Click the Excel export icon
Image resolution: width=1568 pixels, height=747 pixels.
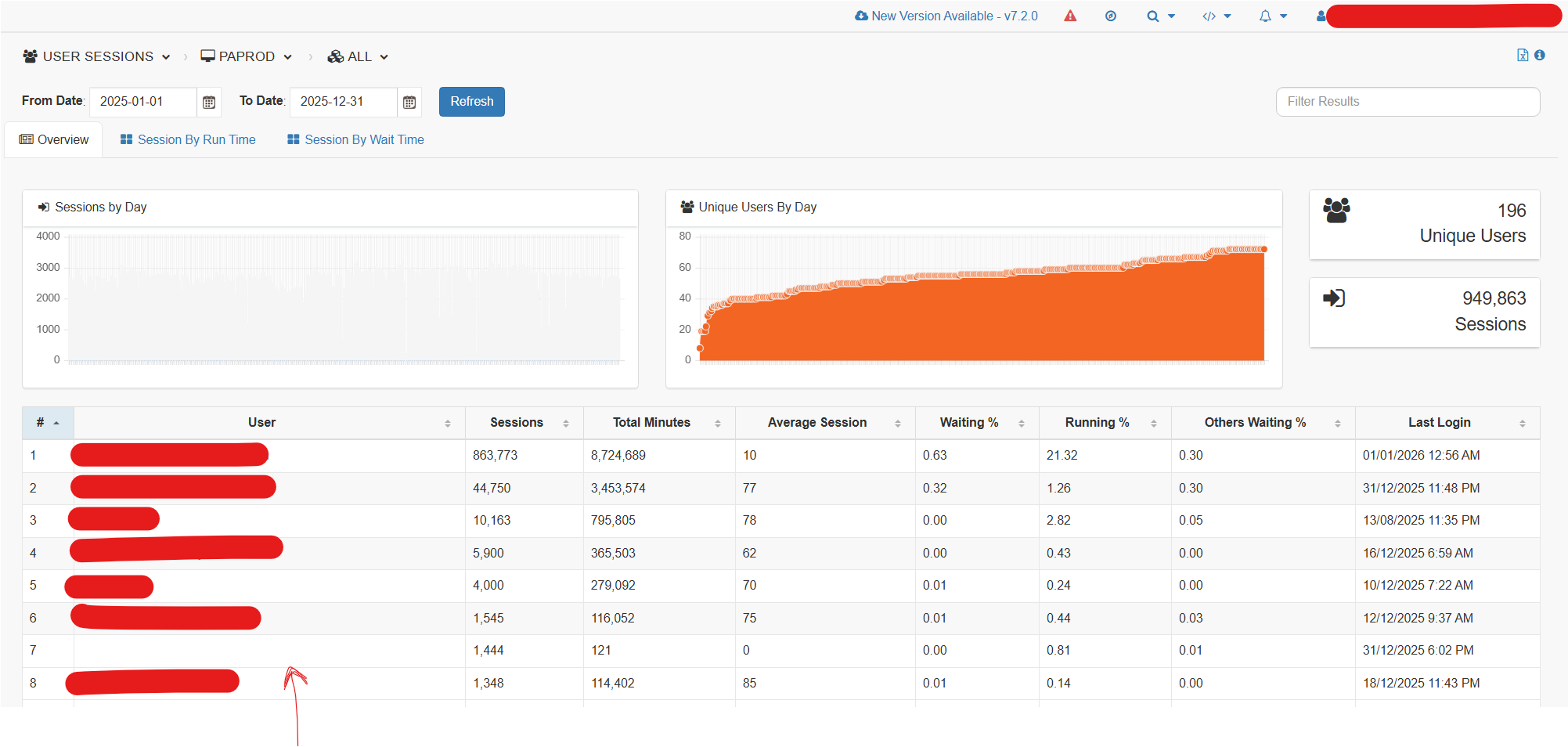tap(1522, 55)
